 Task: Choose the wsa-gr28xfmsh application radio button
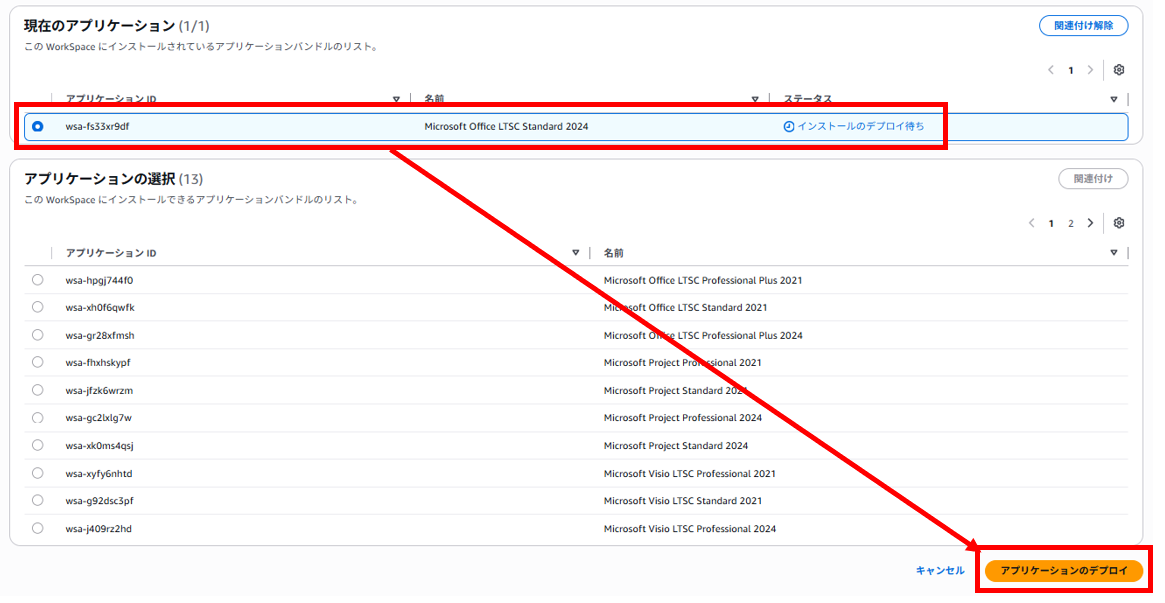point(38,335)
